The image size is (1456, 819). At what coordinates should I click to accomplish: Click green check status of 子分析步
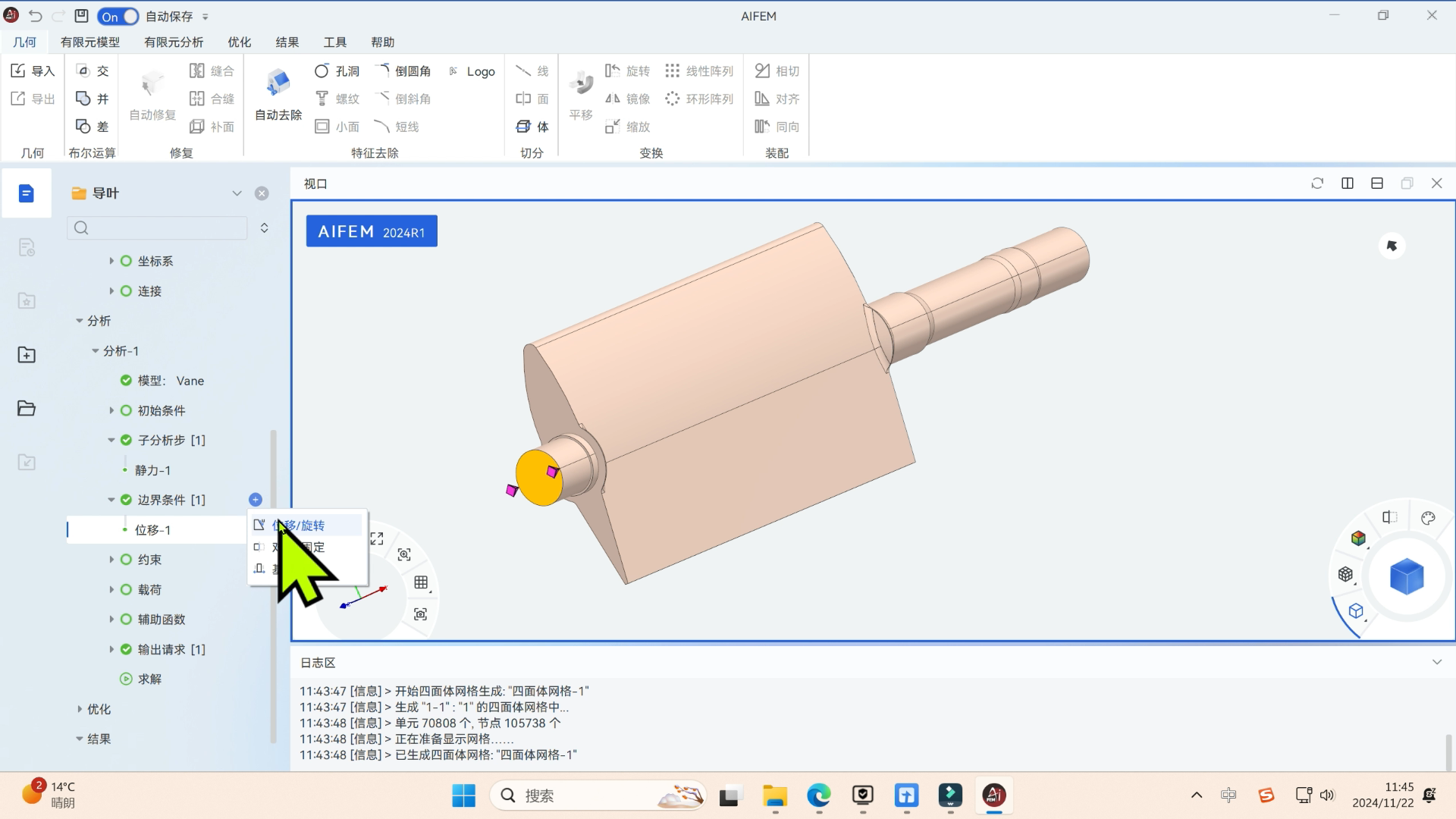click(x=127, y=440)
